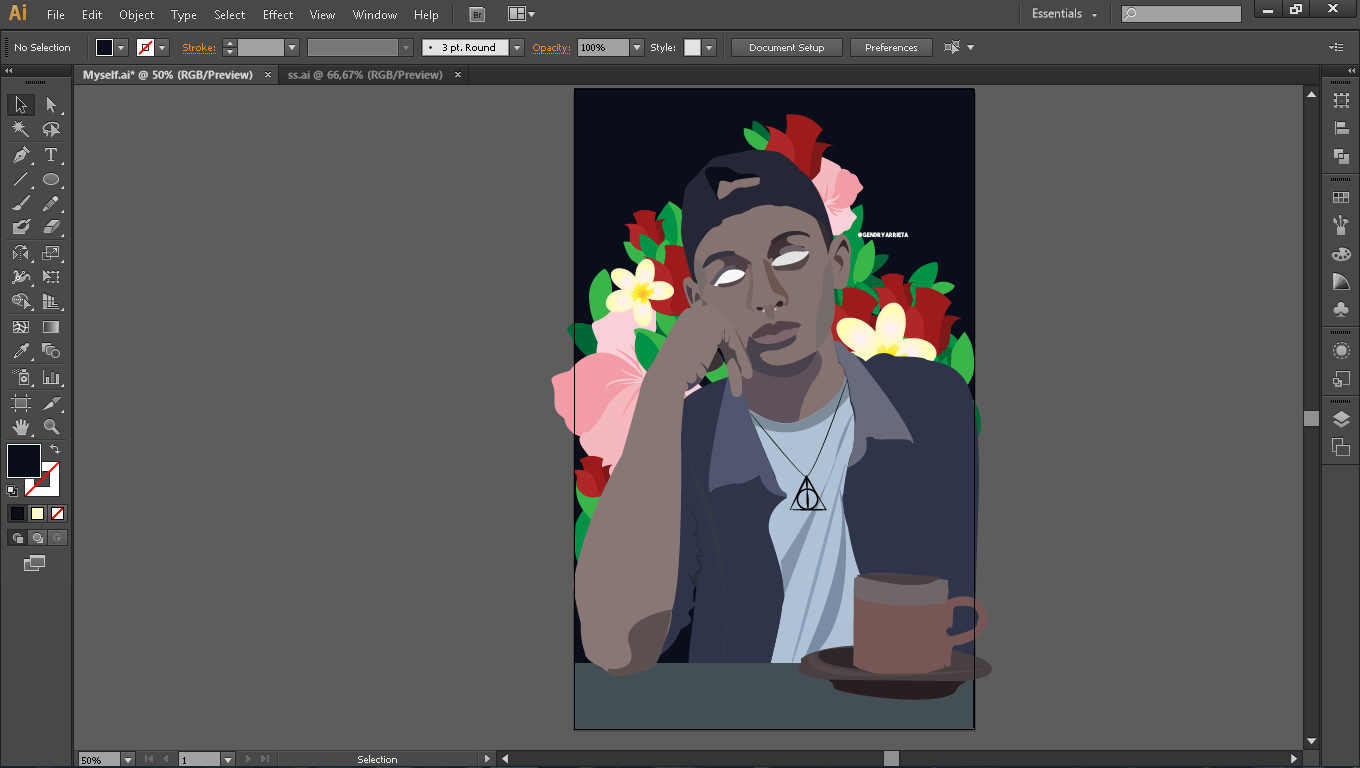Set fill to None button
This screenshot has height=768, width=1360.
(x=57, y=514)
